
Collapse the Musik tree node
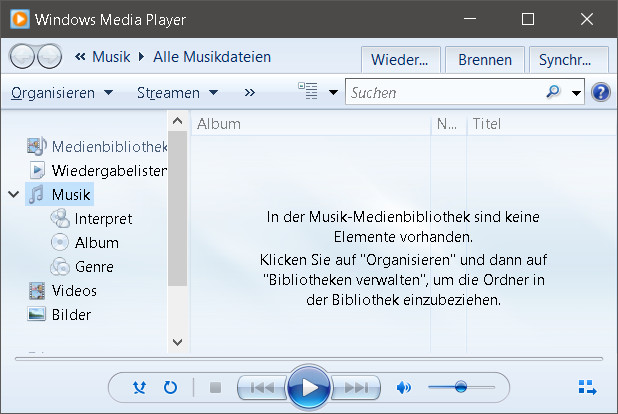14,194
